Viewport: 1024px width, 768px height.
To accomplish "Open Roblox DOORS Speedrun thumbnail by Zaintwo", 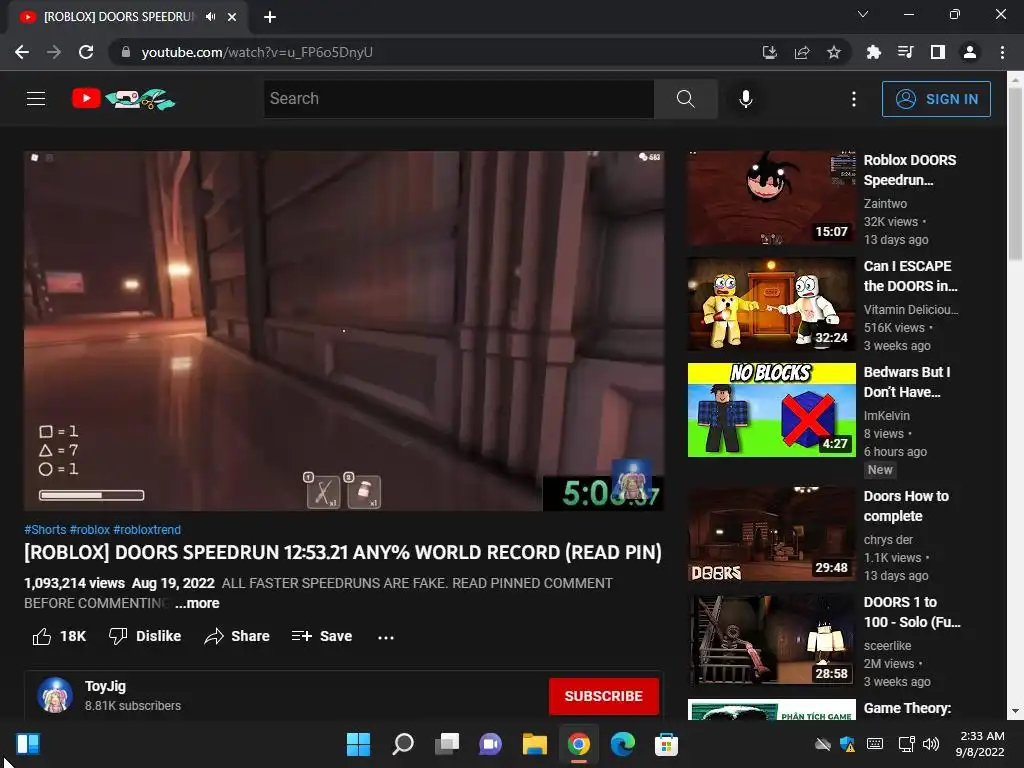I will point(771,198).
